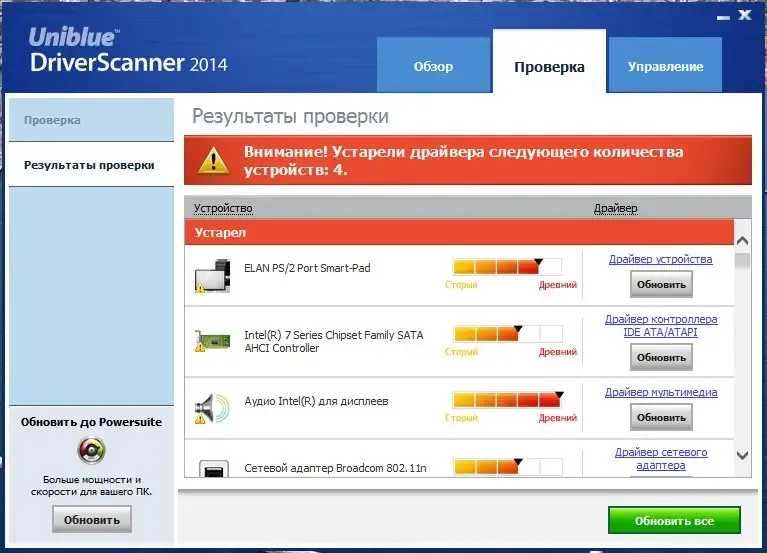Click the yellow warning triangle in the red banner
The width and height of the screenshot is (767, 553).
213,160
